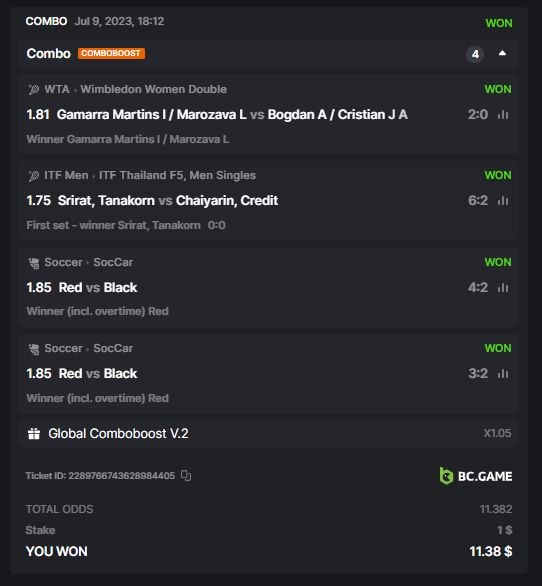Image resolution: width=542 pixels, height=586 pixels.
Task: Copy the Ticket ID with copy icon
Action: [x=186, y=475]
